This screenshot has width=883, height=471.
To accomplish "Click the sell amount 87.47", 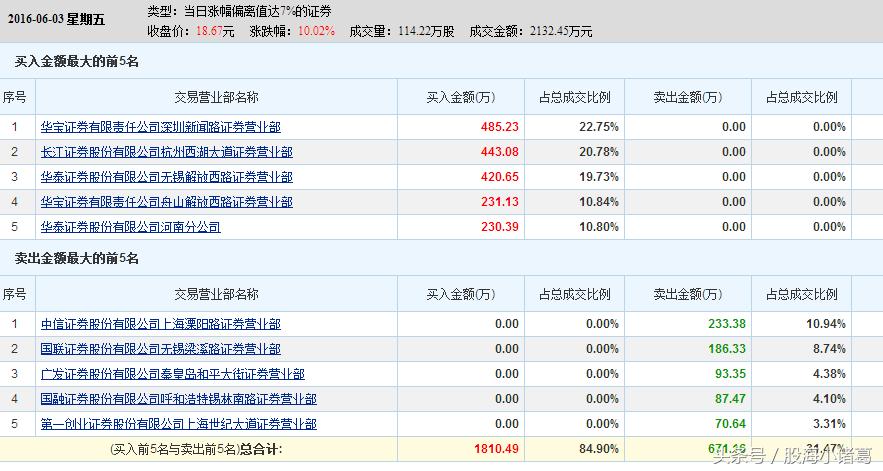I will pos(730,399).
